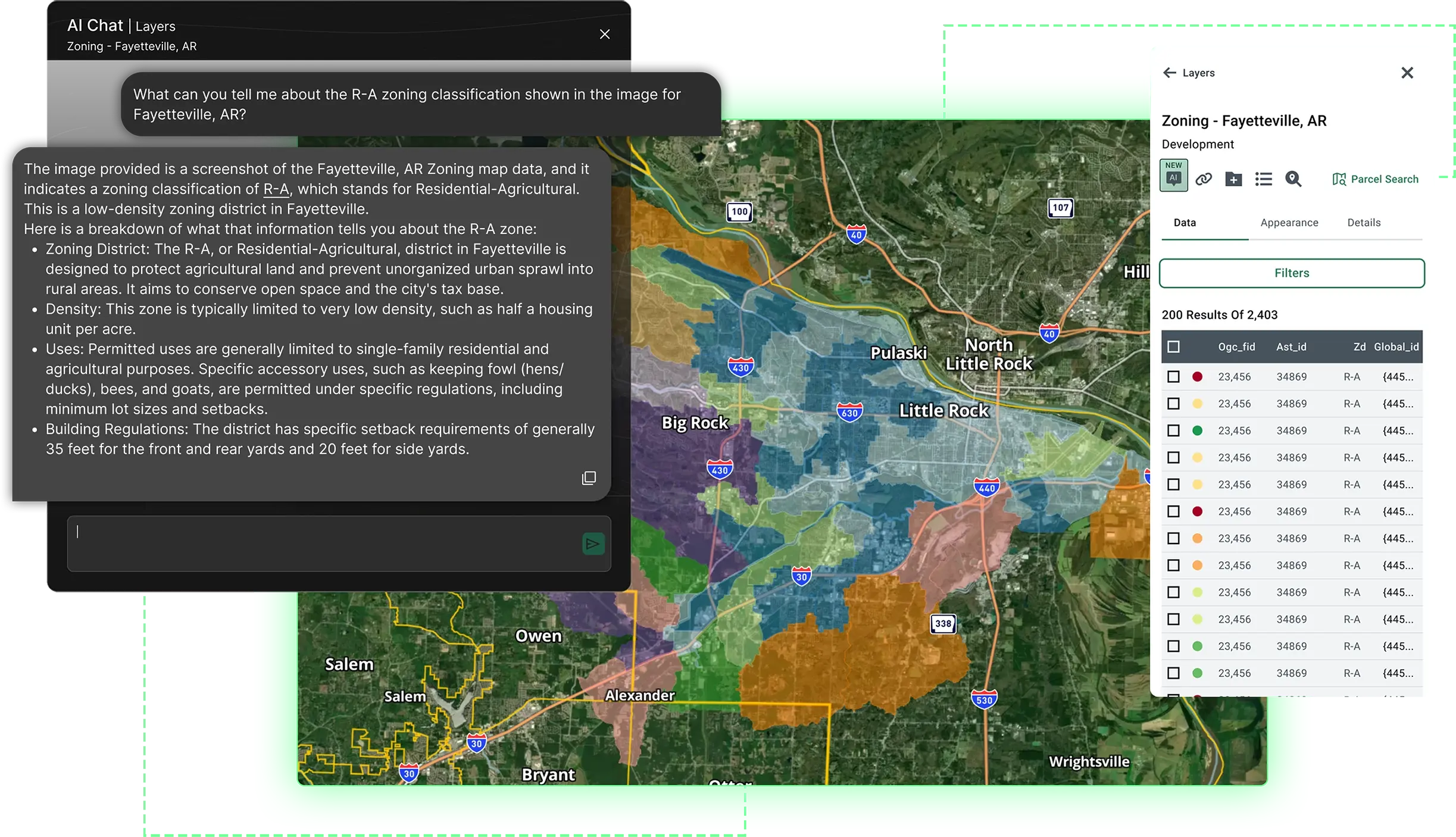
Task: Open the NEW AI chat icon
Action: (1173, 175)
